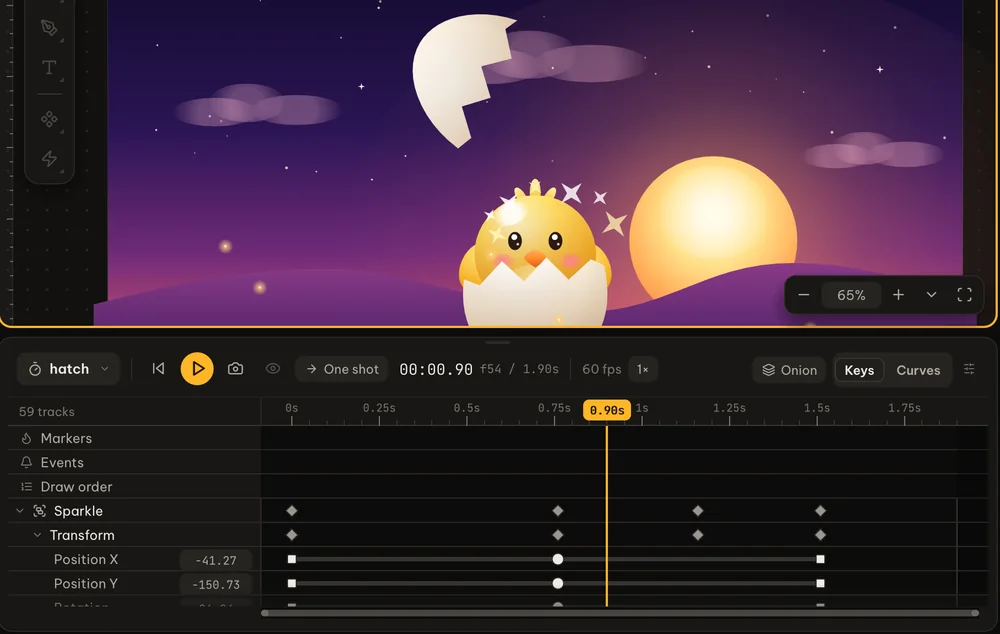Select the Markers track row
The width and height of the screenshot is (1000, 634).
(134, 438)
